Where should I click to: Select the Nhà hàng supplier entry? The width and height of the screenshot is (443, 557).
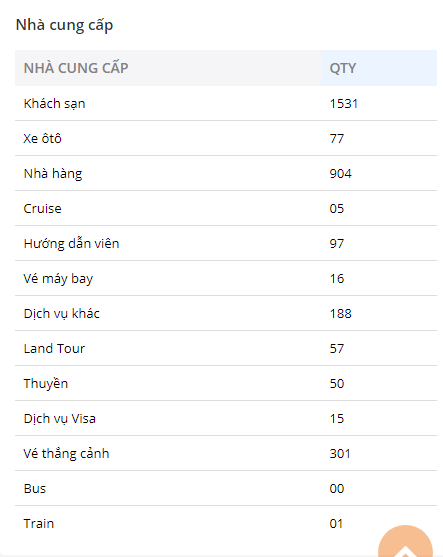(x=226, y=173)
